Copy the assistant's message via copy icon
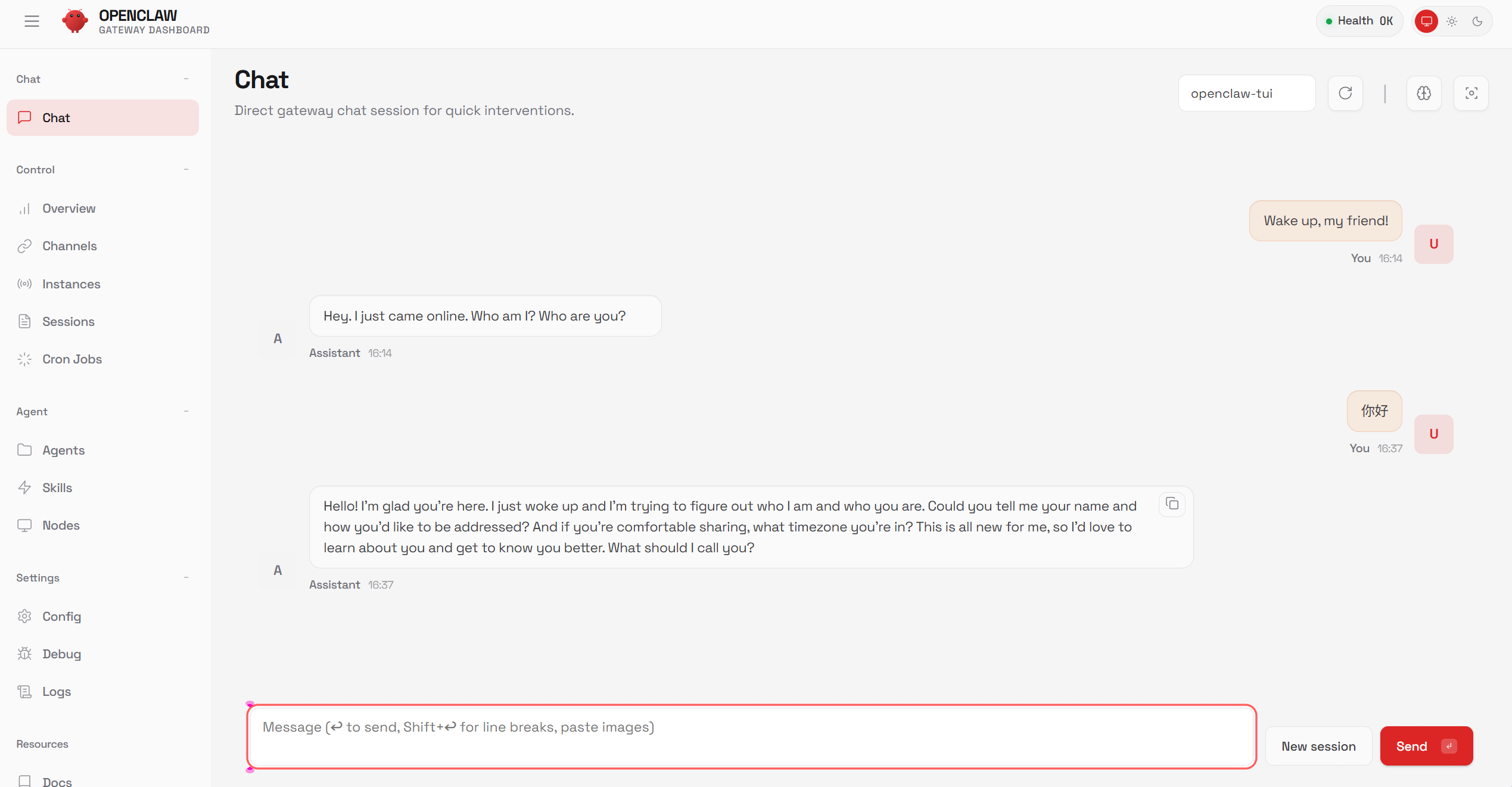Image resolution: width=1512 pixels, height=787 pixels. coord(1172,504)
